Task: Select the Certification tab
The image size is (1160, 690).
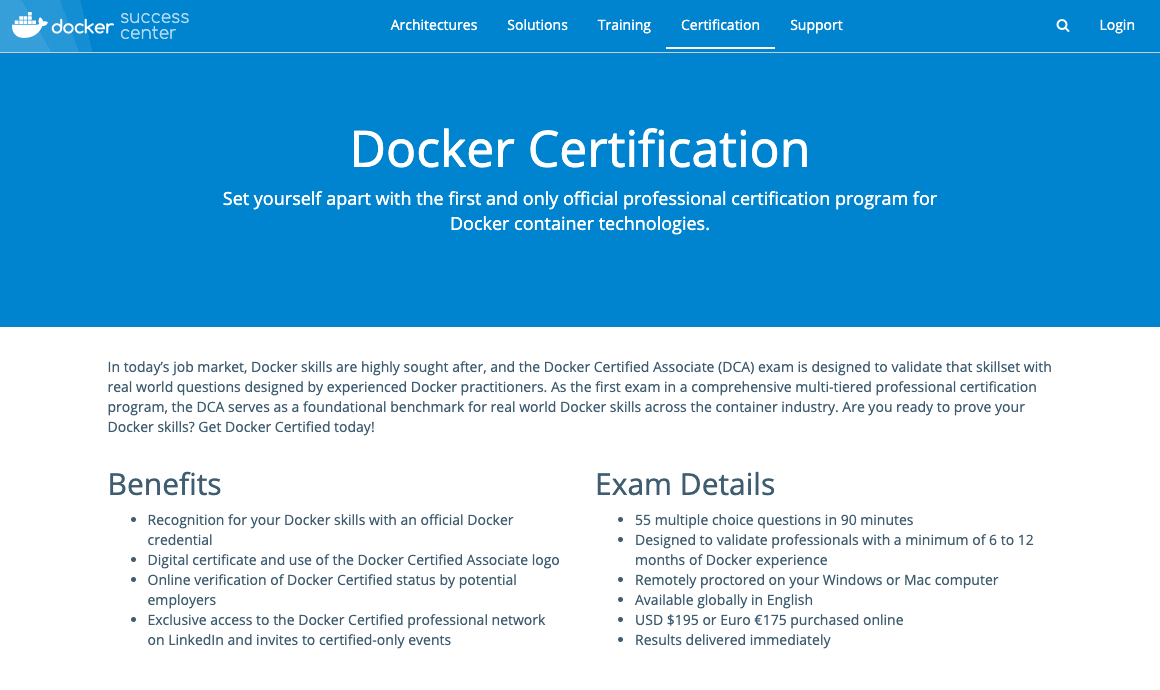Action: [720, 25]
